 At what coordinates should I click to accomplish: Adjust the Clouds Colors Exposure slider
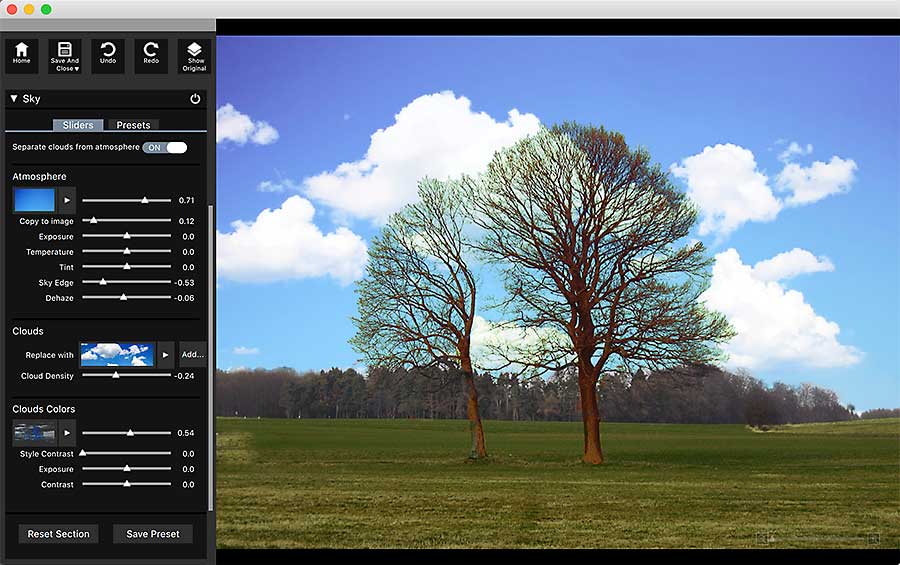(x=127, y=469)
